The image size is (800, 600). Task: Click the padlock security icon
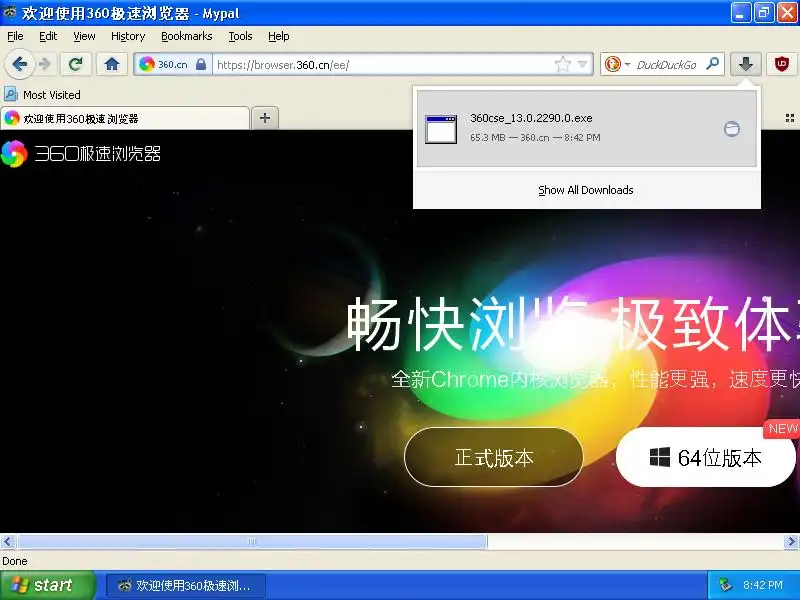pos(201,64)
